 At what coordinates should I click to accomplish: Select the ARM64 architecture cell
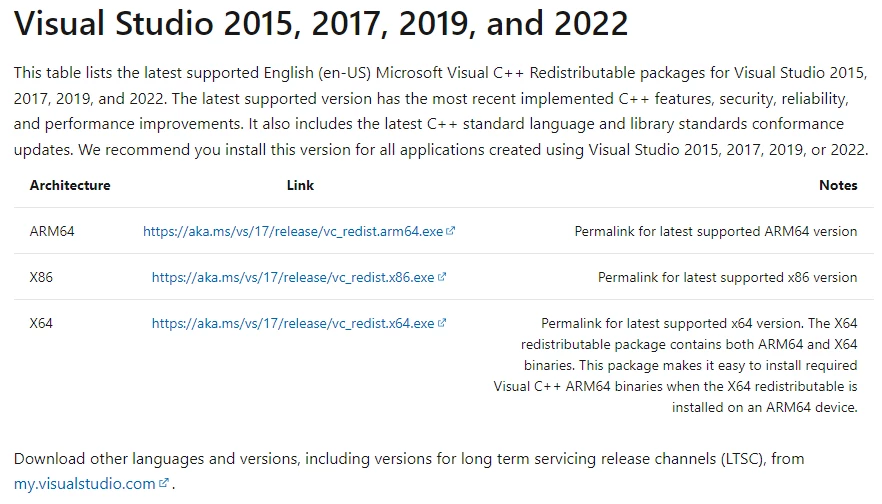click(52, 231)
